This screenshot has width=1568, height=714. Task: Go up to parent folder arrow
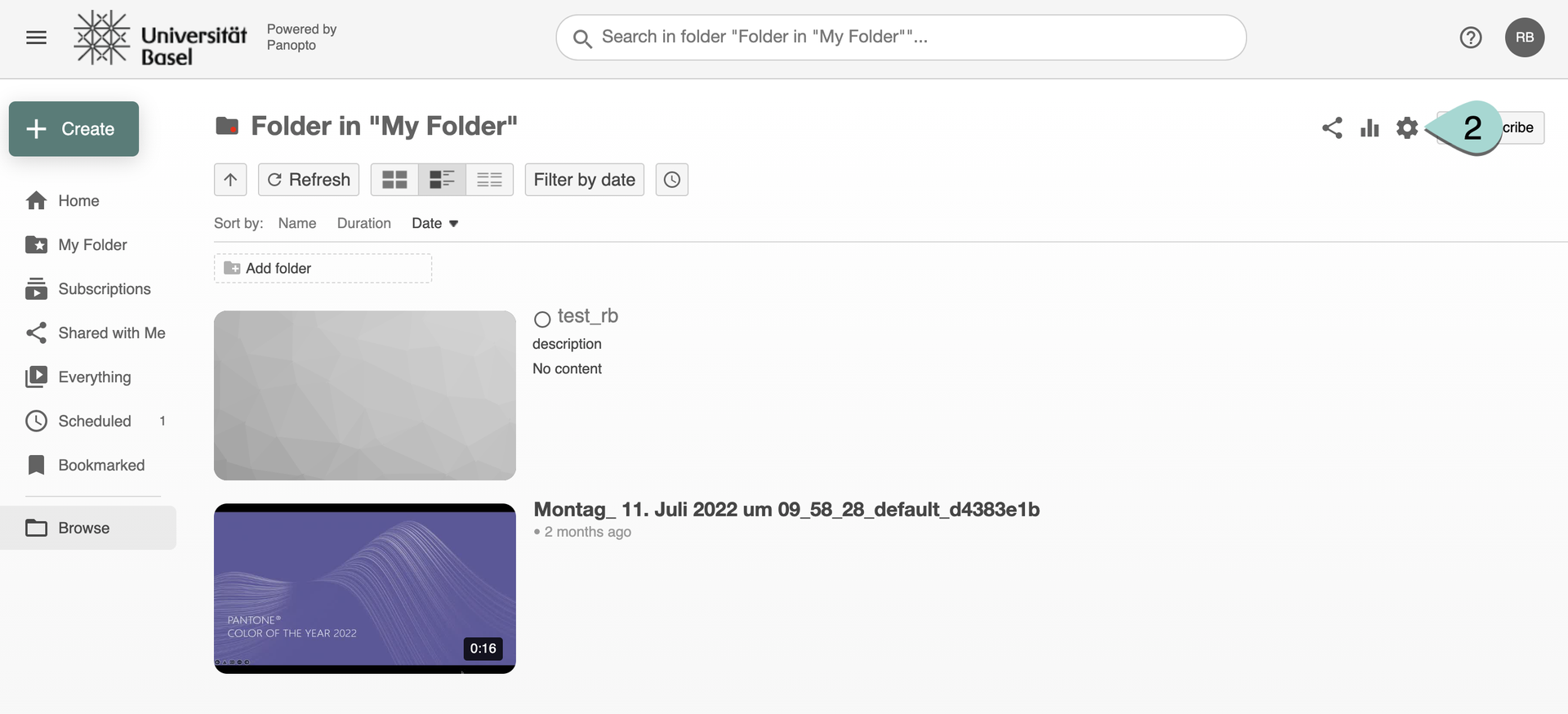click(x=230, y=180)
